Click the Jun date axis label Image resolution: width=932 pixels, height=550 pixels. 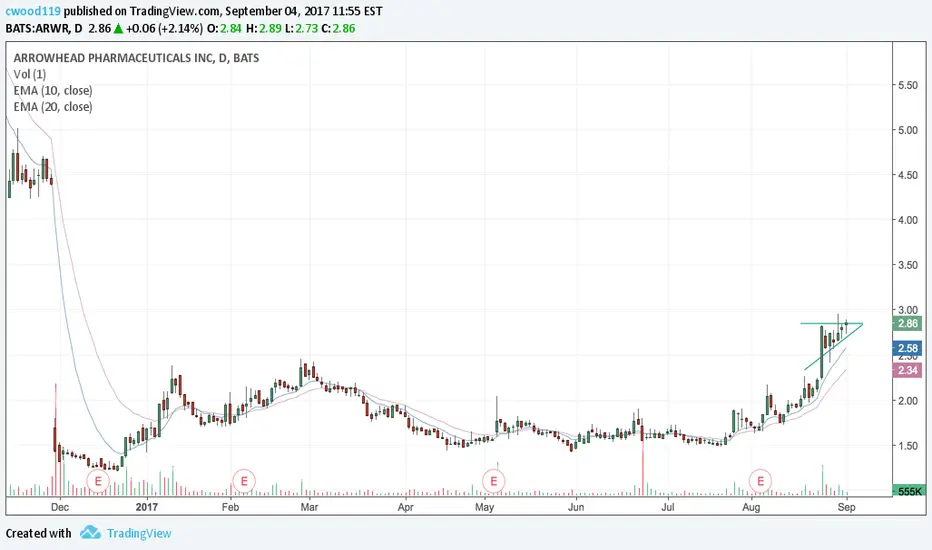pyautogui.click(x=576, y=507)
